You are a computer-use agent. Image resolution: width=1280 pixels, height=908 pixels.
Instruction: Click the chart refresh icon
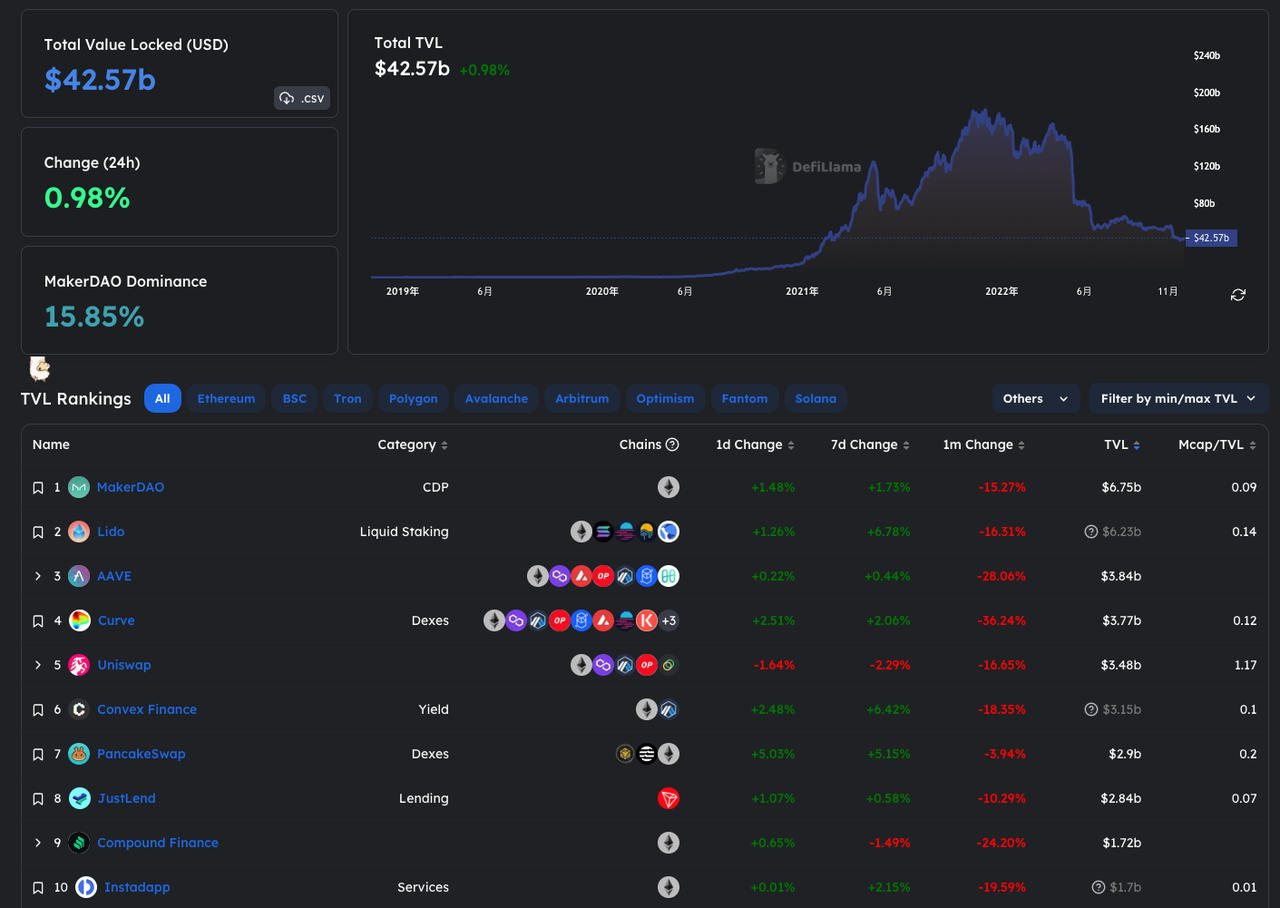[x=1238, y=295]
